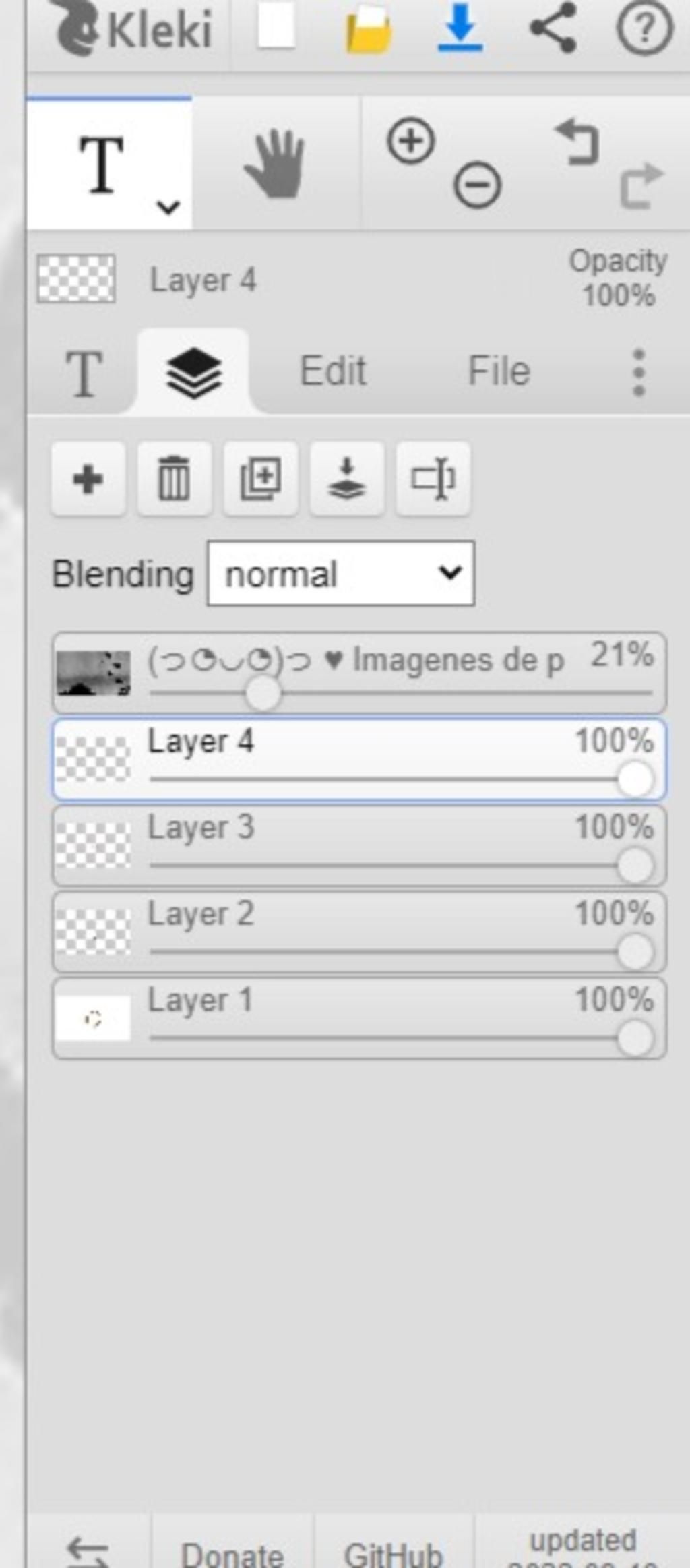The width and height of the screenshot is (690, 1568).
Task: Select the Layer 1 thumbnail
Action: [93, 1018]
